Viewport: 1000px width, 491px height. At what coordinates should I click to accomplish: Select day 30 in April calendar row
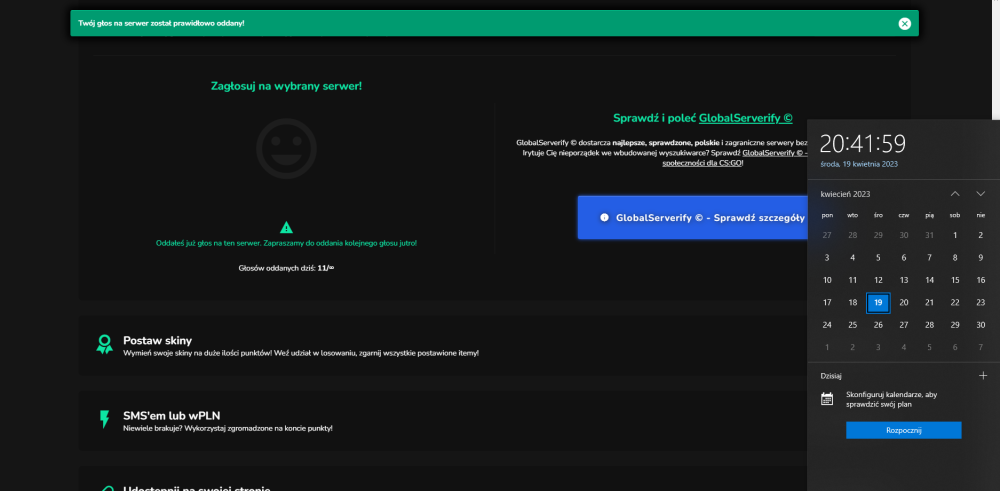tap(980, 325)
